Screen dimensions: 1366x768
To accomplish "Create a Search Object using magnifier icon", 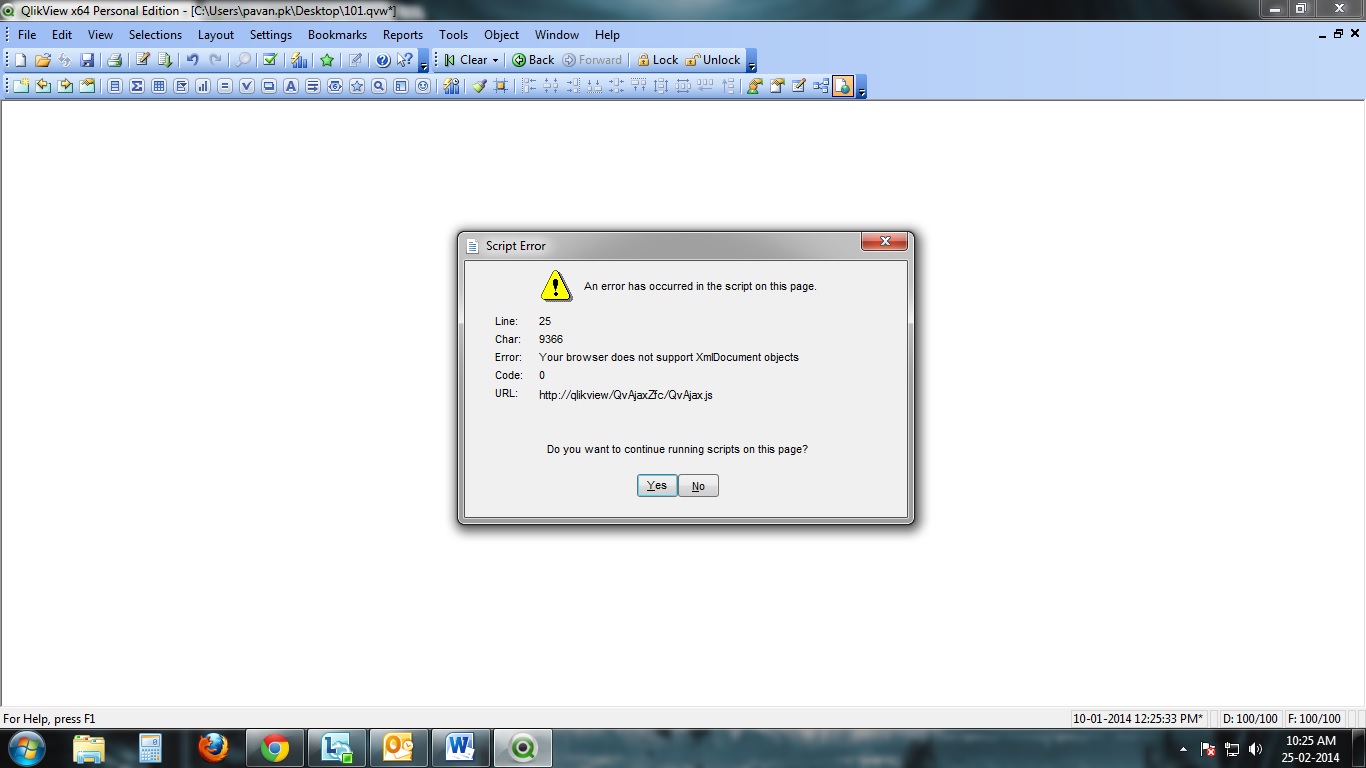I will (379, 86).
